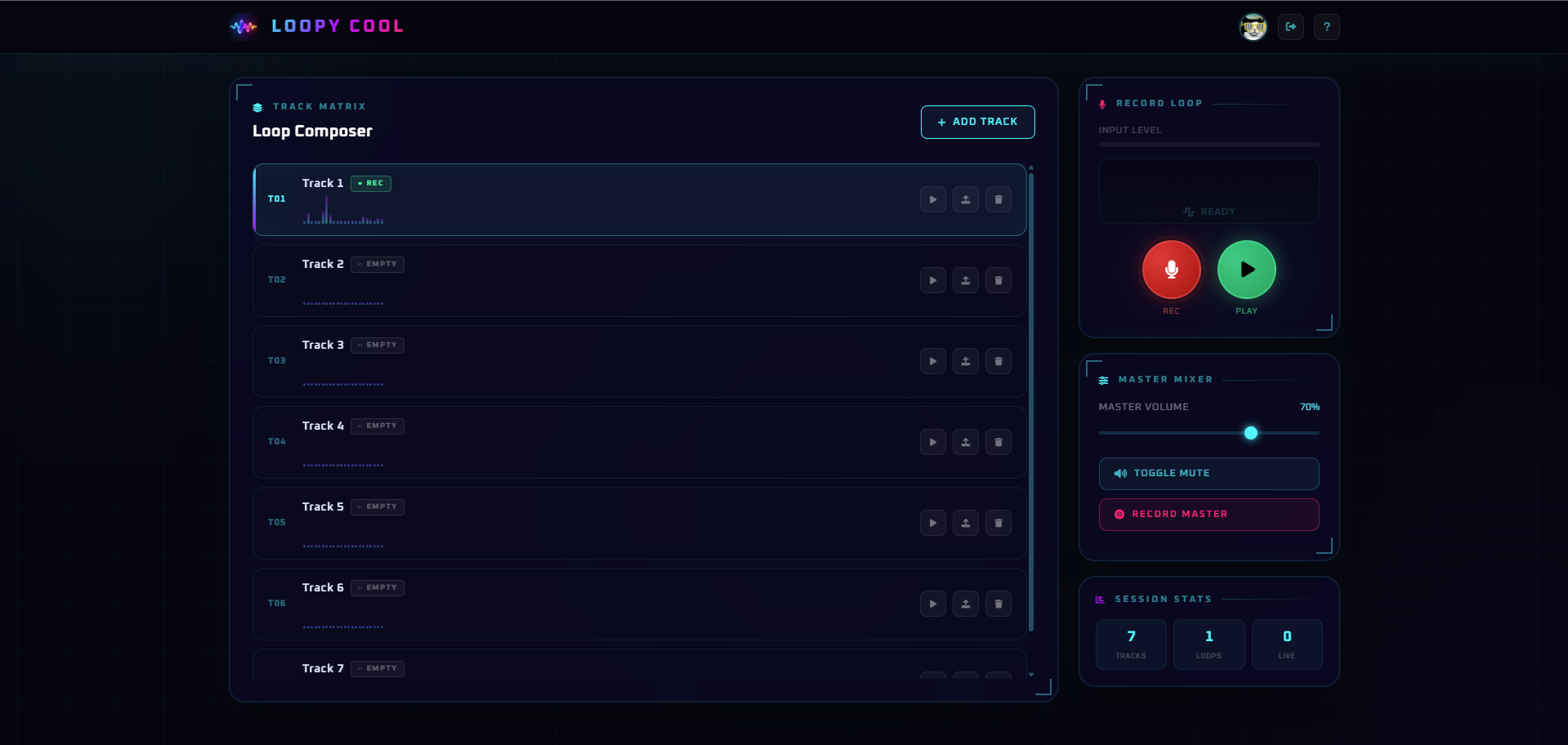
Task: Click the T04 track ID label
Action: point(277,441)
